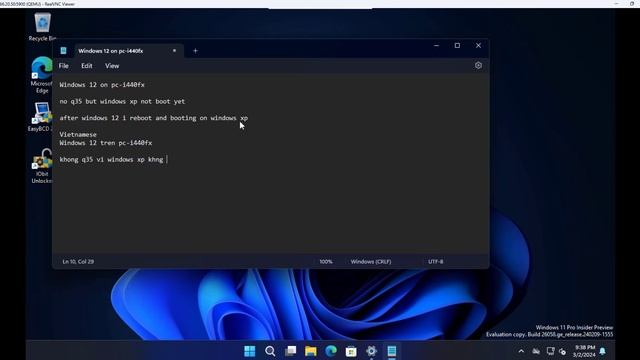This screenshot has width=640, height=360.
Task: Open File Explorer from the taskbar
Action: pyautogui.click(x=311, y=351)
